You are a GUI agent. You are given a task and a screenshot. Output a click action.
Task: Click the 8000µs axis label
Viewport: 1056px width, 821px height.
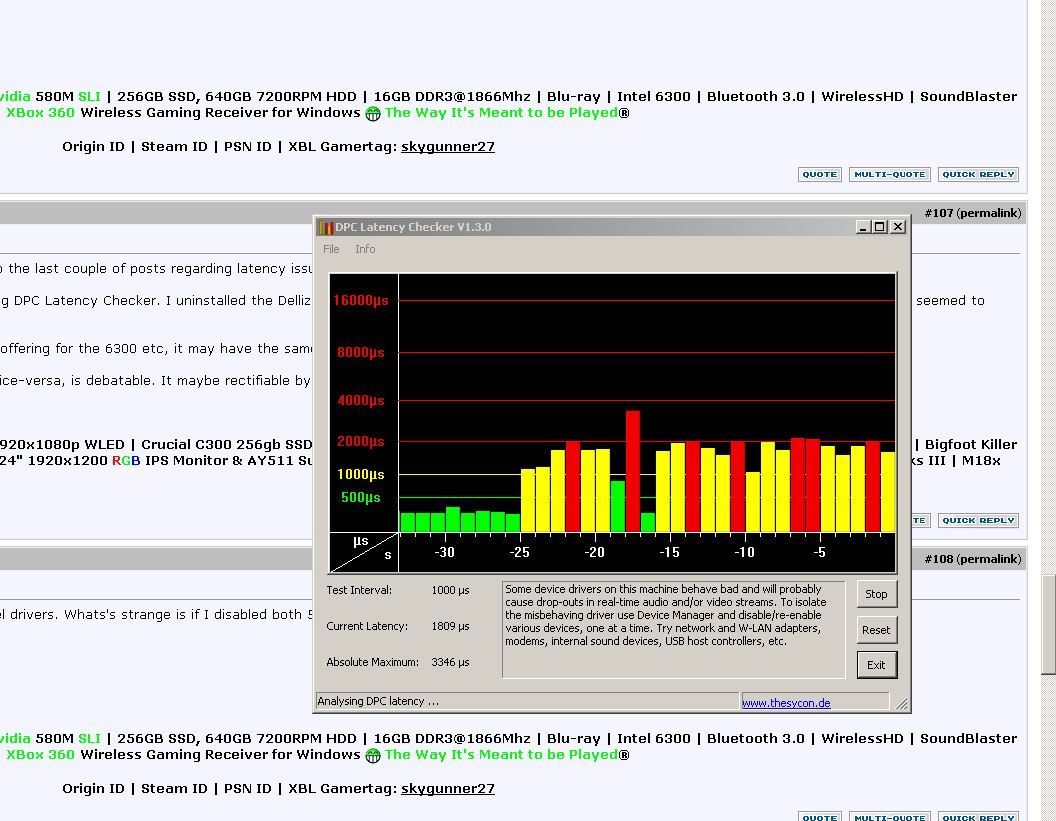361,352
